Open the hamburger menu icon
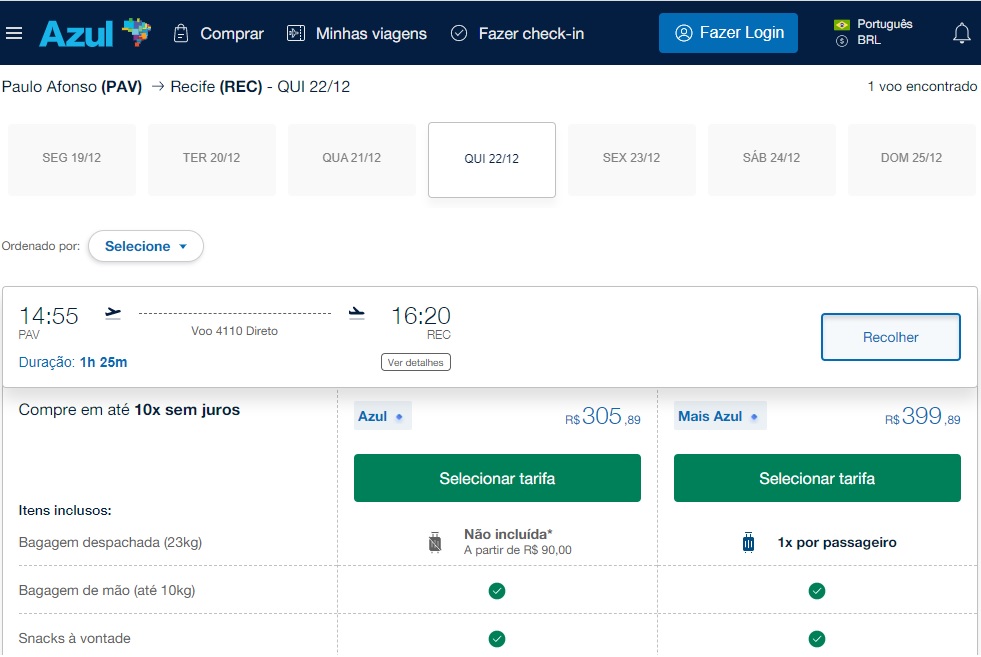Screen dimensions: 981x657 [x=14, y=33]
